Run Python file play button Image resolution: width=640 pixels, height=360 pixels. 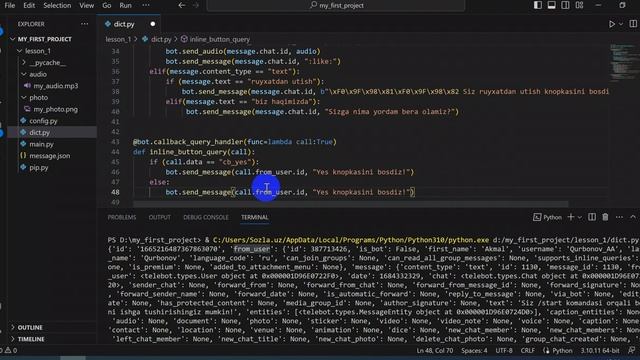click(611, 24)
